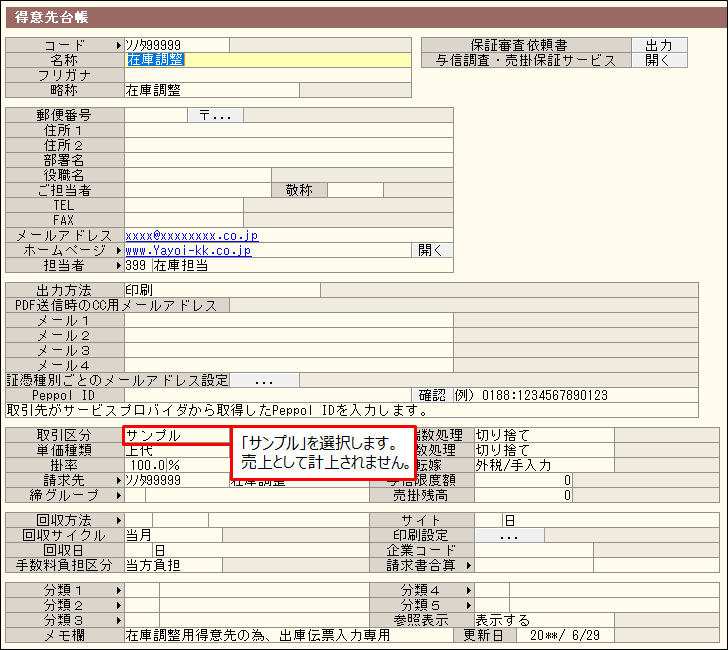Image resolution: width=728 pixels, height=650 pixels.
Task: Select 参照表示 field showing 表示する
Action: (x=544, y=620)
